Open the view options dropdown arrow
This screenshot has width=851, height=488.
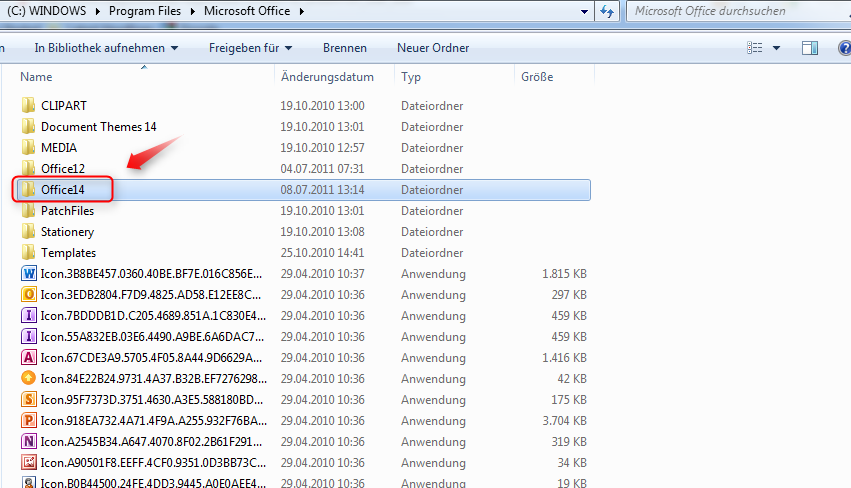pyautogui.click(x=778, y=48)
